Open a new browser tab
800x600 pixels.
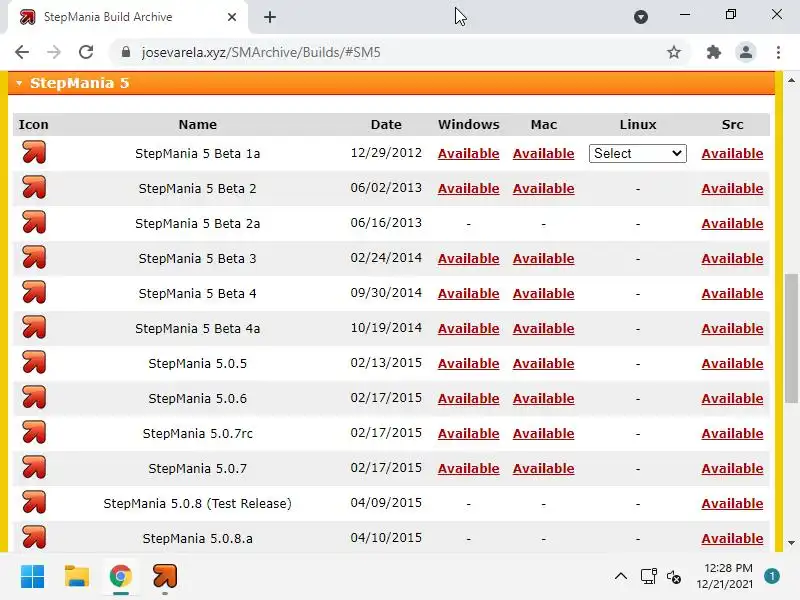270,17
